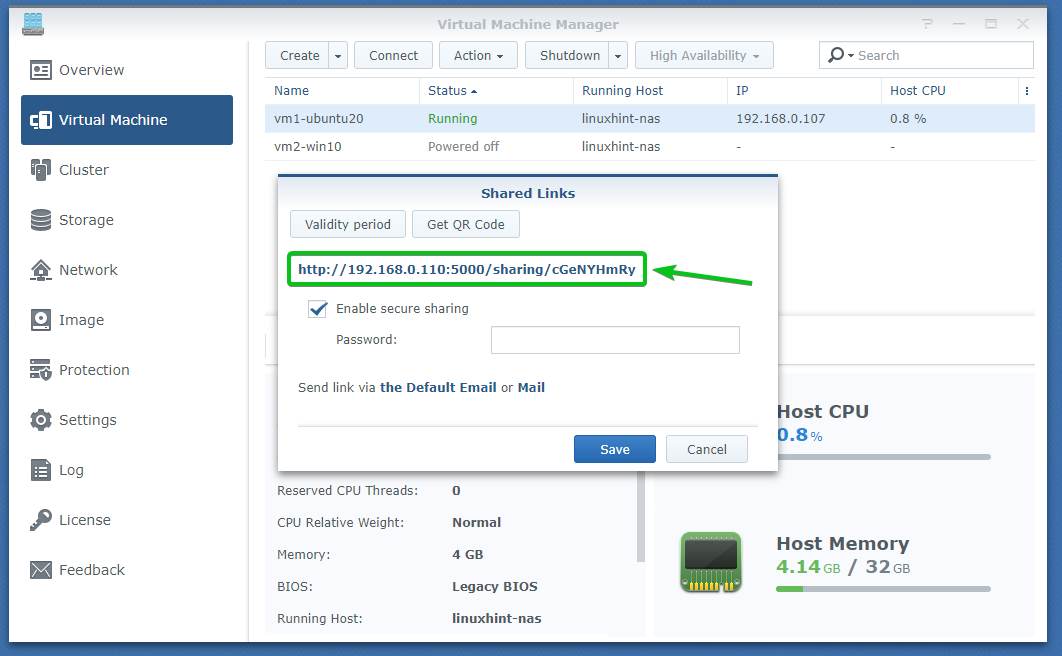Click the Protection shield icon
The image size is (1062, 656).
point(41,370)
